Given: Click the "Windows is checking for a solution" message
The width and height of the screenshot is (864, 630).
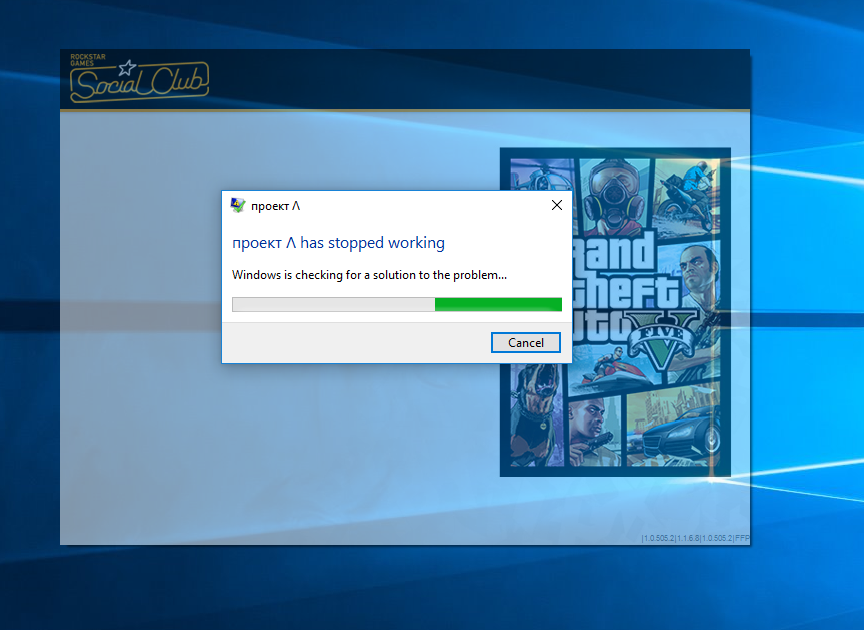Looking at the screenshot, I should pyautogui.click(x=369, y=275).
